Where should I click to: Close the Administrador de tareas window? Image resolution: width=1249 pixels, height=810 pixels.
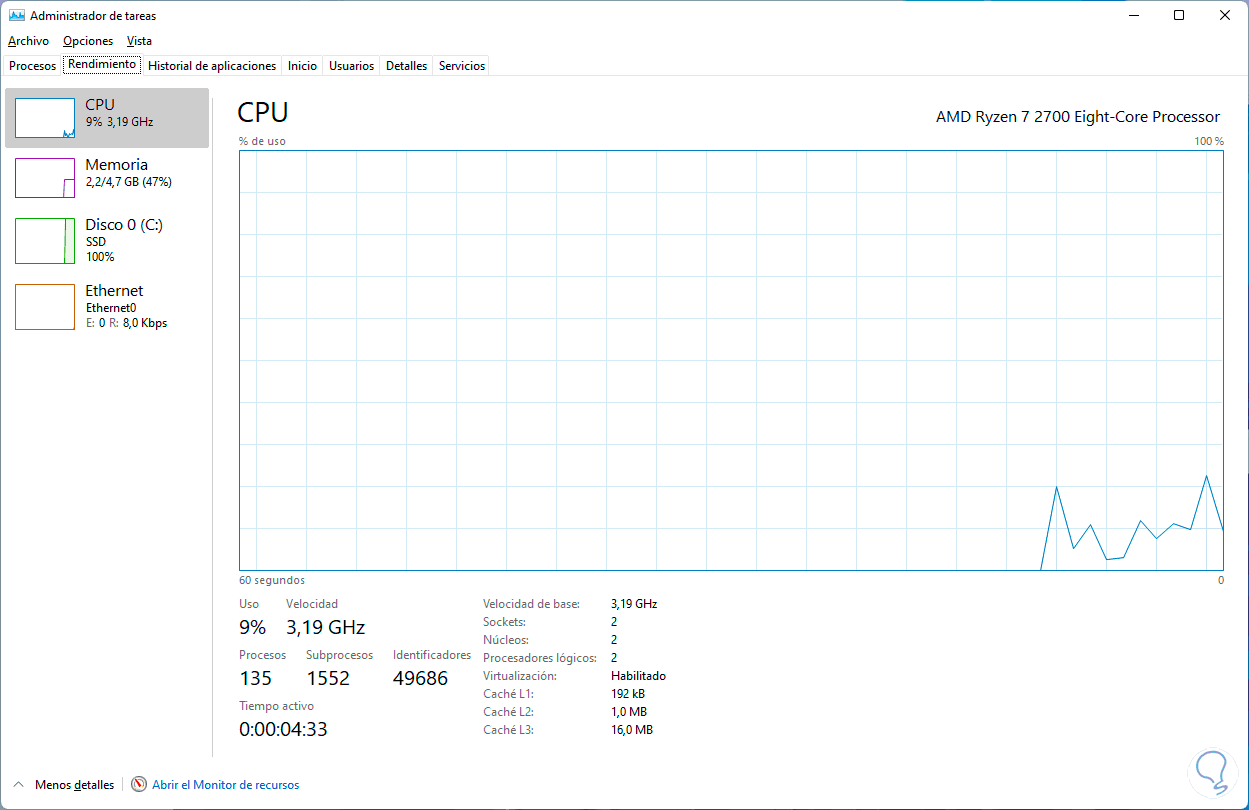coord(1225,16)
